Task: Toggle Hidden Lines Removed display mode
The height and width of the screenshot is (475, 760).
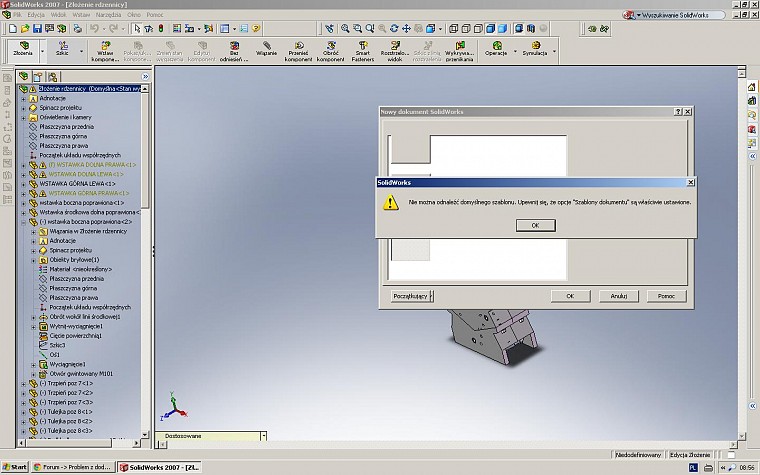Action: coord(478,29)
